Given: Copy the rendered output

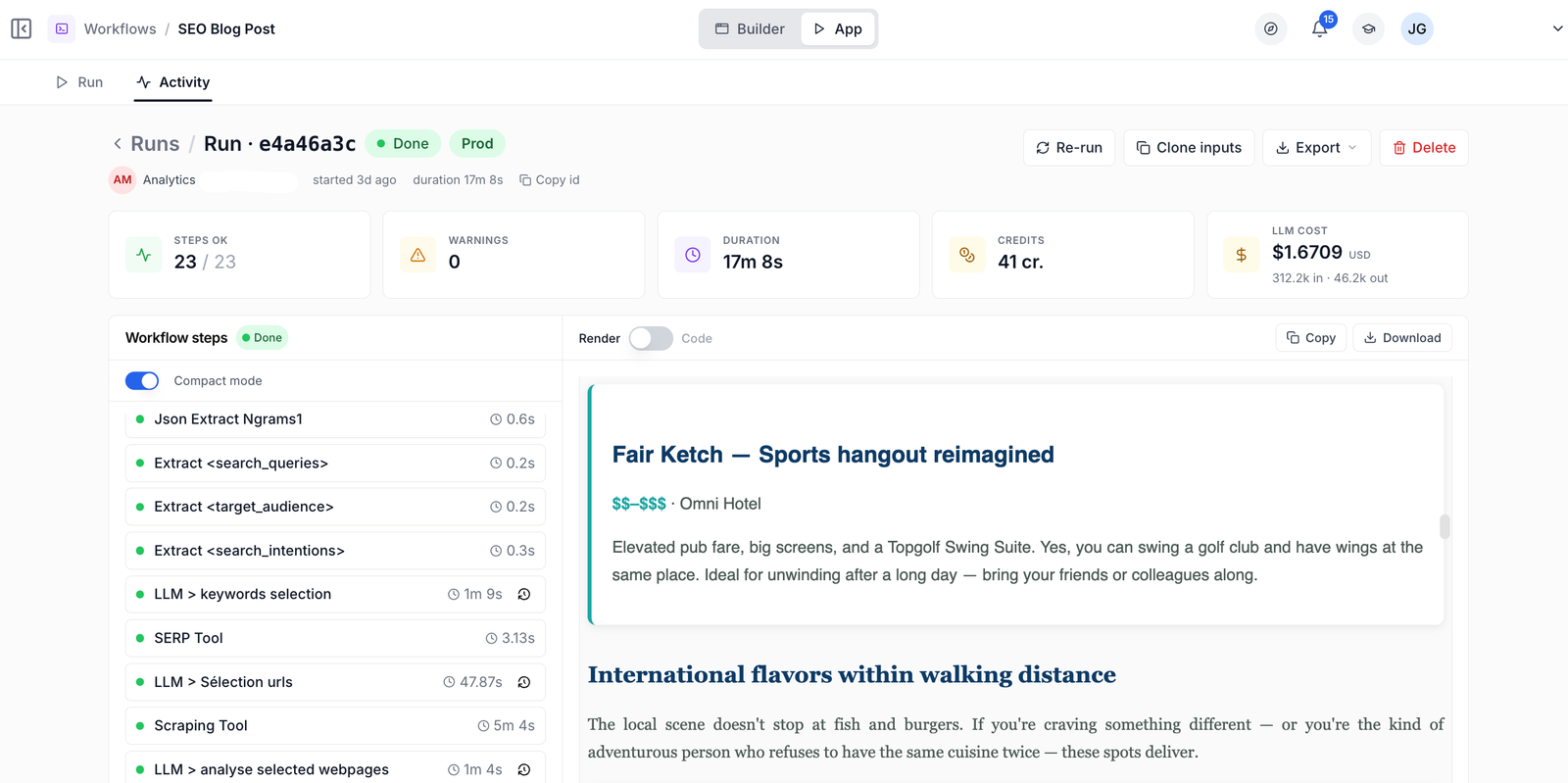Looking at the screenshot, I should (1311, 338).
